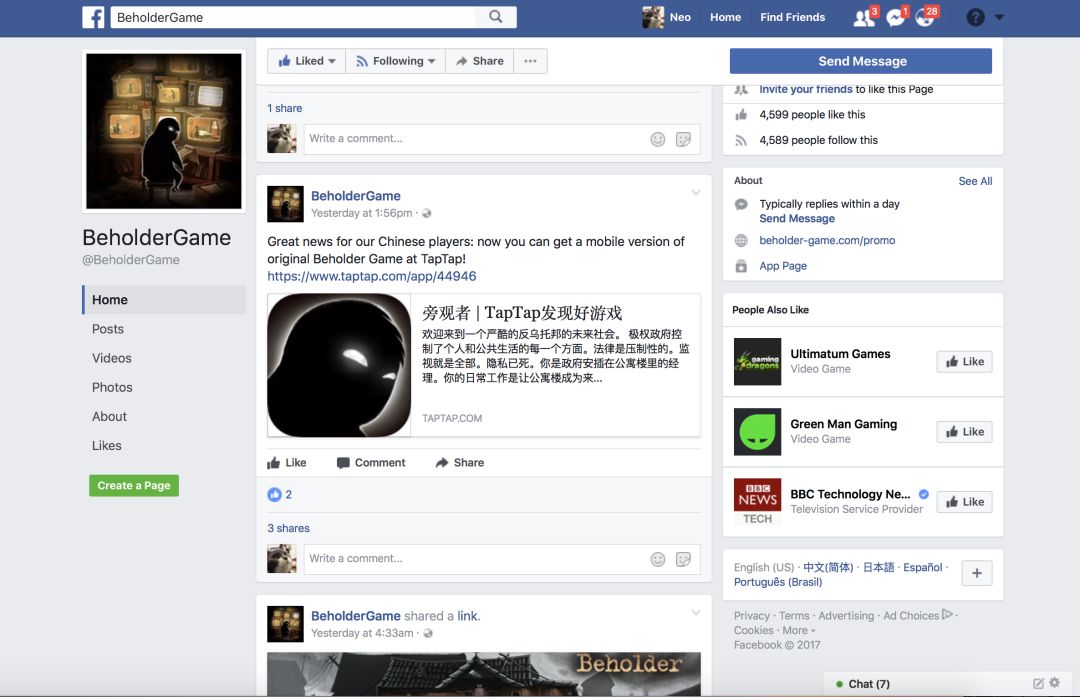Click Write a comment field under 3 shares
1080x697 pixels.
click(x=475, y=559)
